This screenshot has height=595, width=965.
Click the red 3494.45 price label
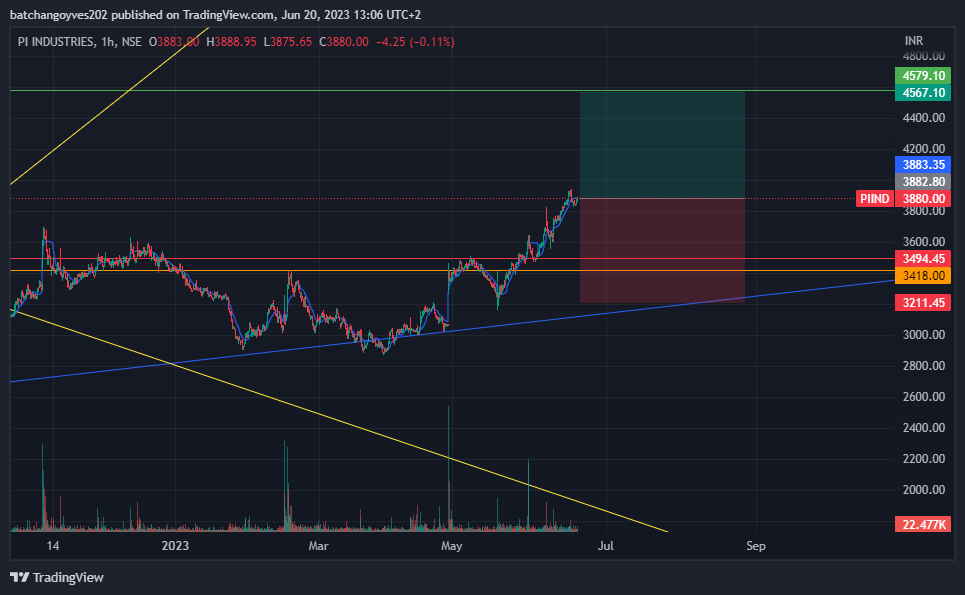click(x=923, y=258)
